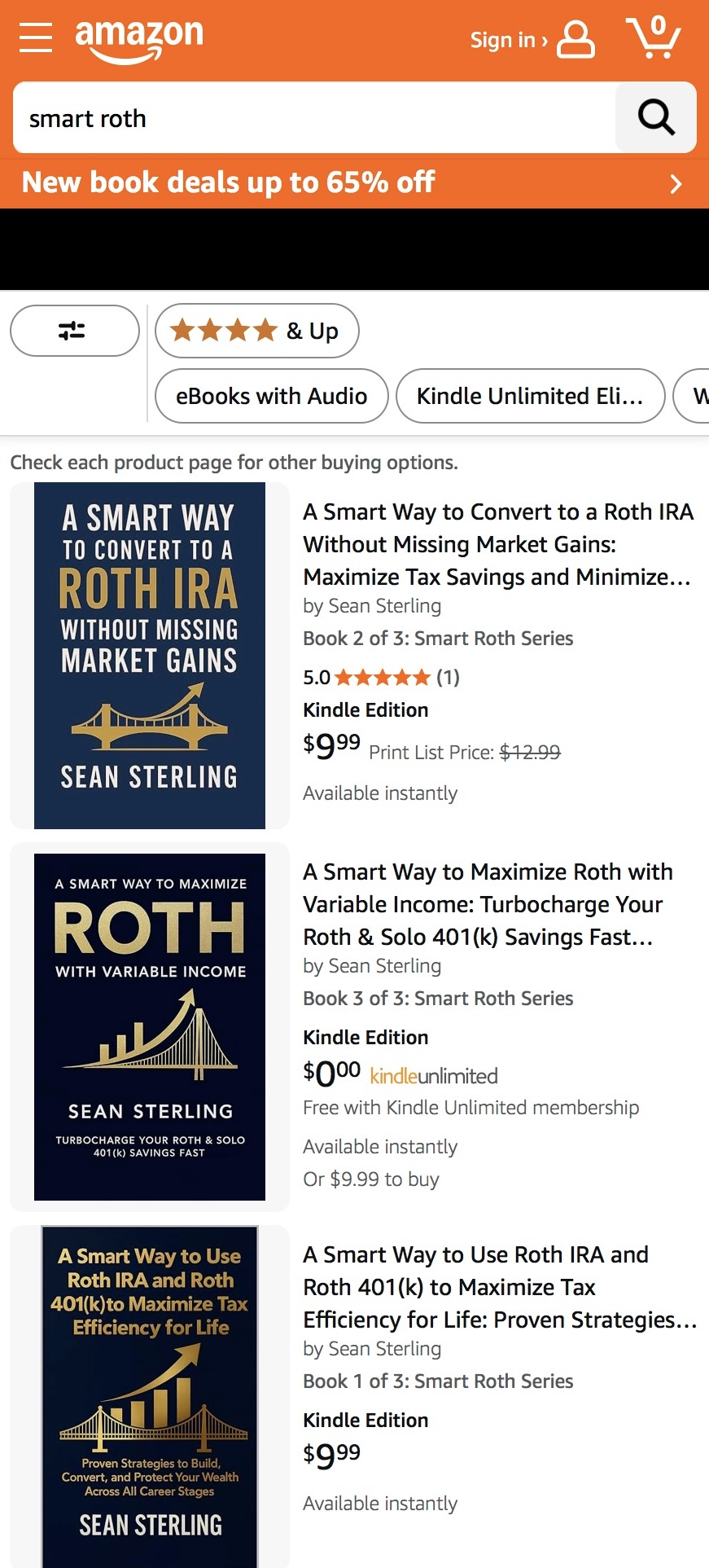Enable the 4 stars & Up filter
The width and height of the screenshot is (709, 1568).
[x=256, y=330]
